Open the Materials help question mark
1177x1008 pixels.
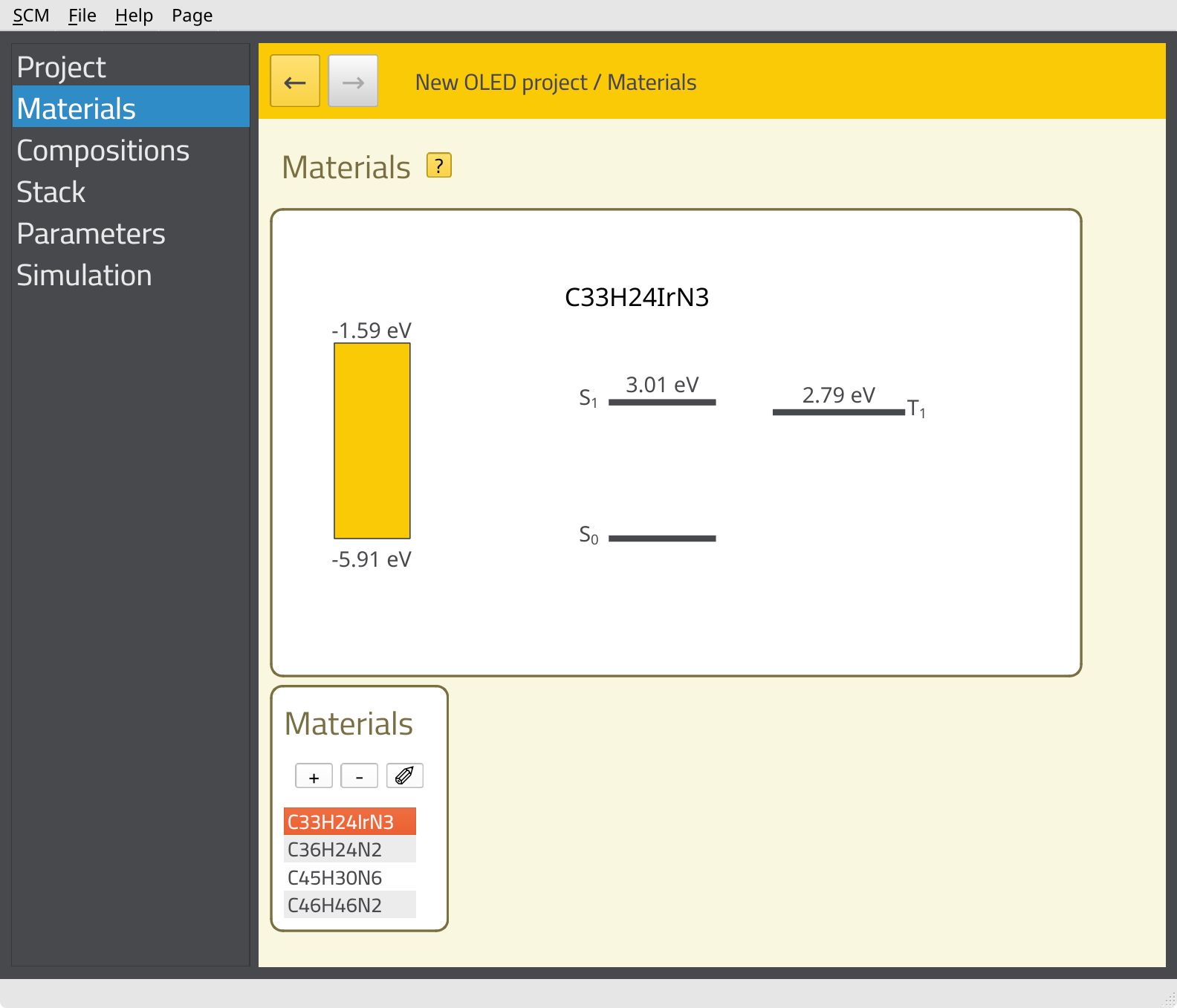438,166
